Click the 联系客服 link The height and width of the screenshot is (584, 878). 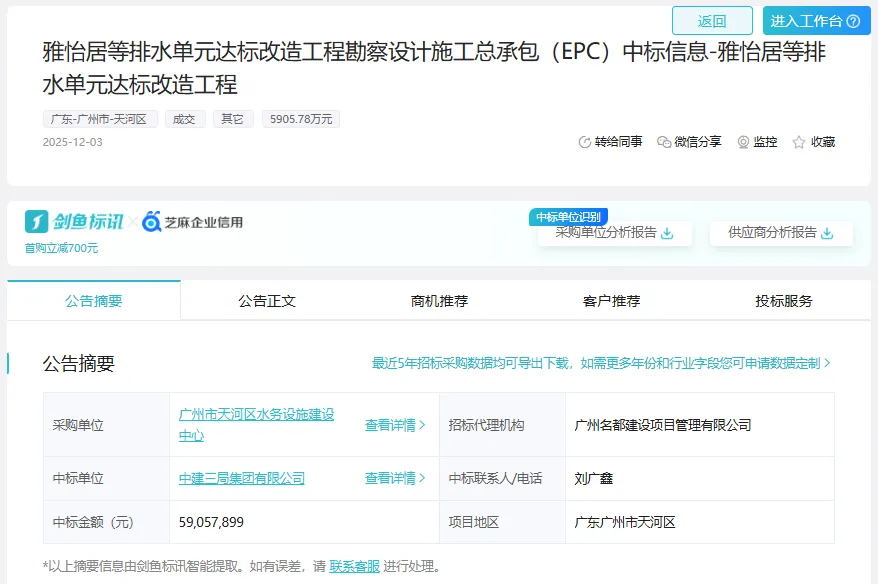click(x=354, y=566)
